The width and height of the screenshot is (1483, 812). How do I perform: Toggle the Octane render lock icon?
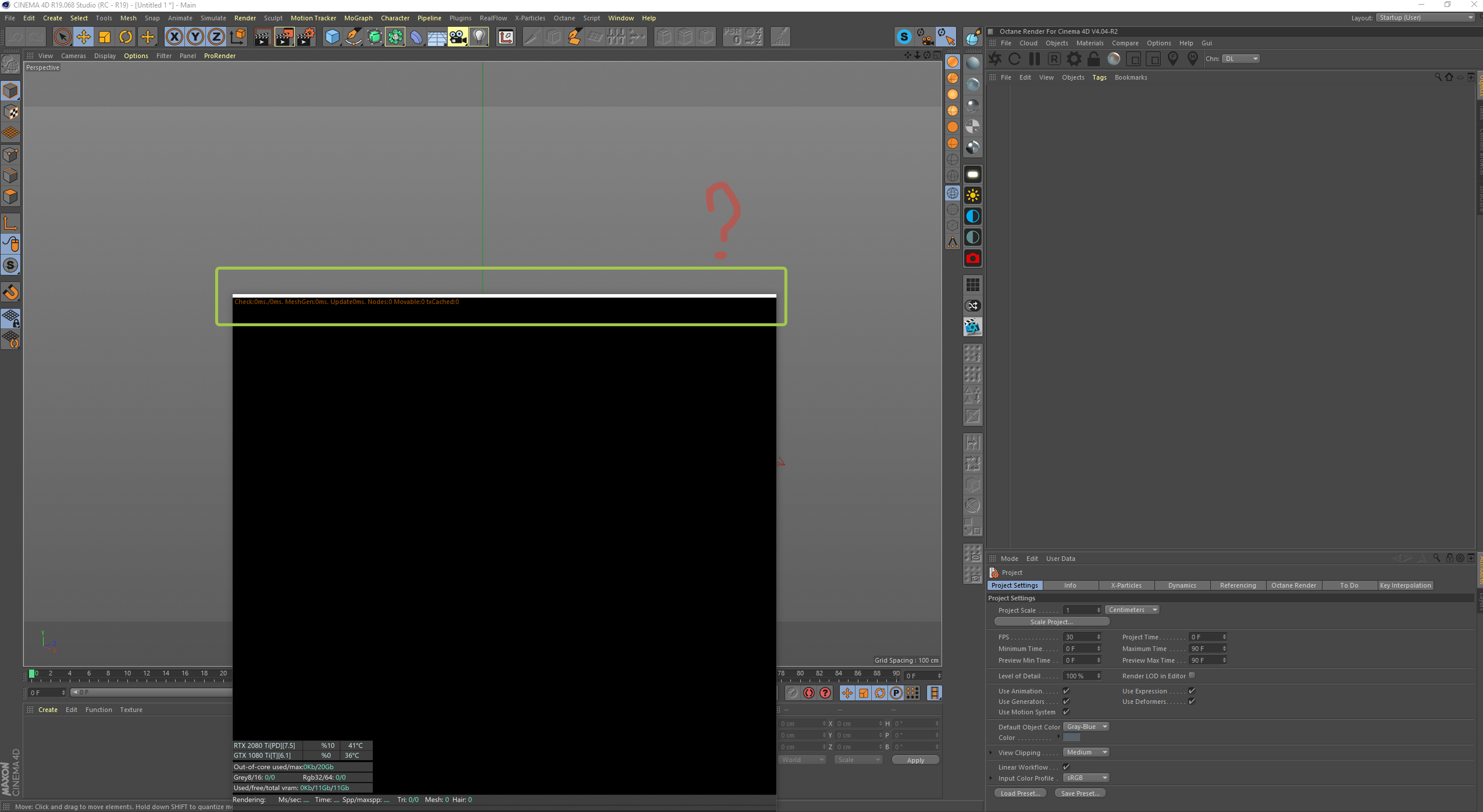coord(1093,59)
